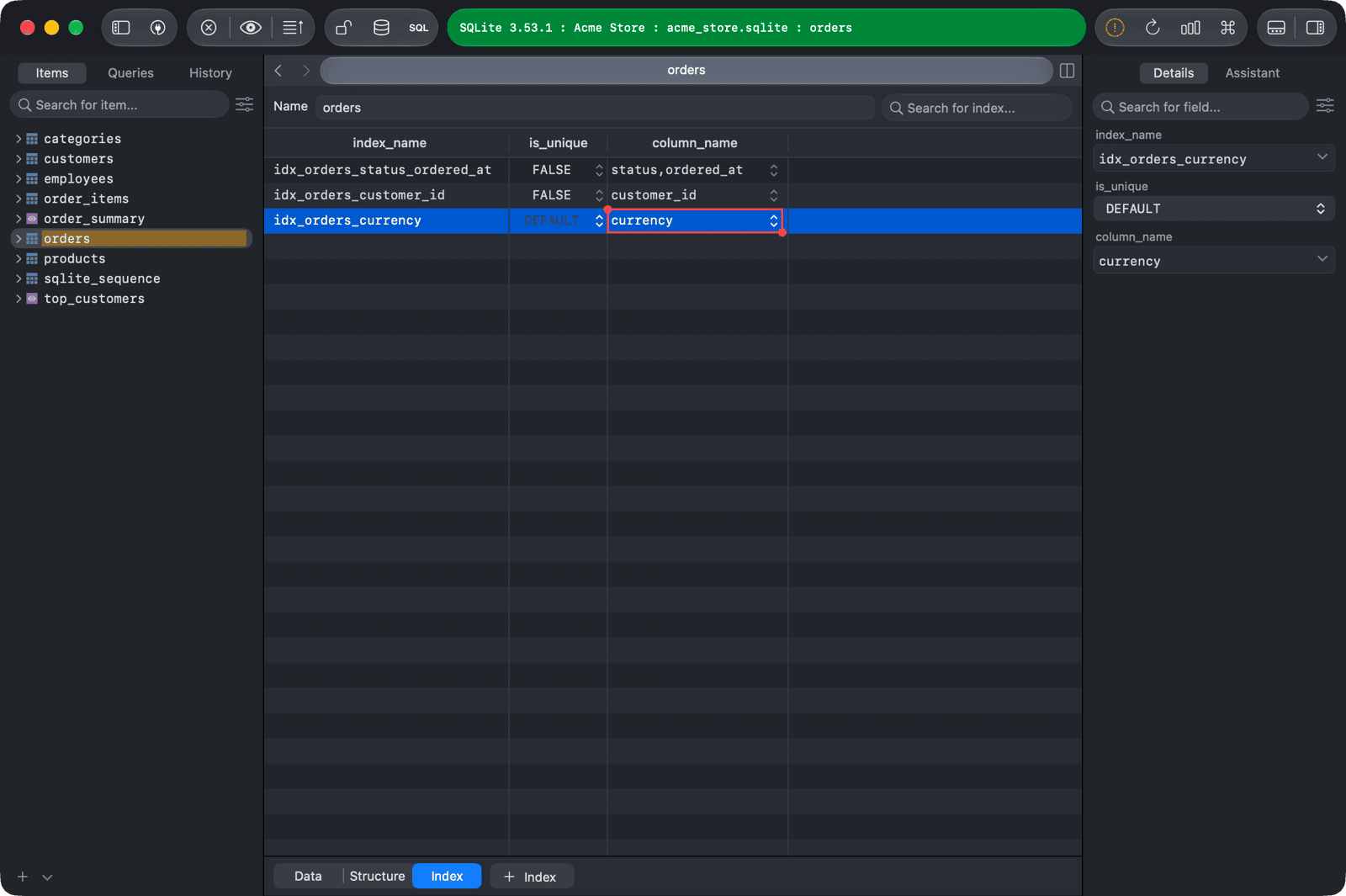Click the cancel circle-x toolbar icon

209,28
